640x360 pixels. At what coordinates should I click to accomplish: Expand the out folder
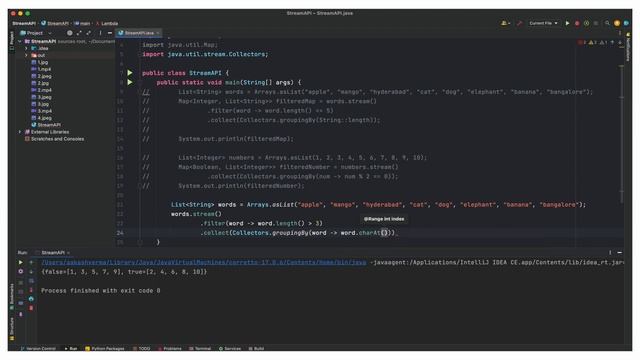(x=27, y=56)
